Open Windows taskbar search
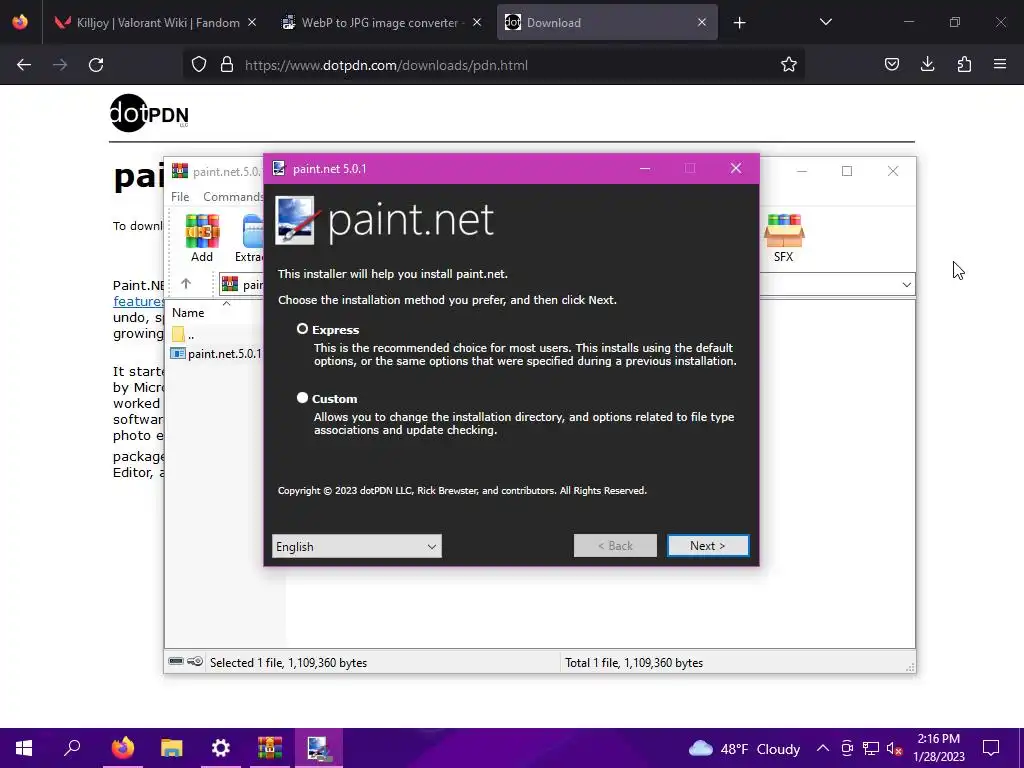 (72, 748)
